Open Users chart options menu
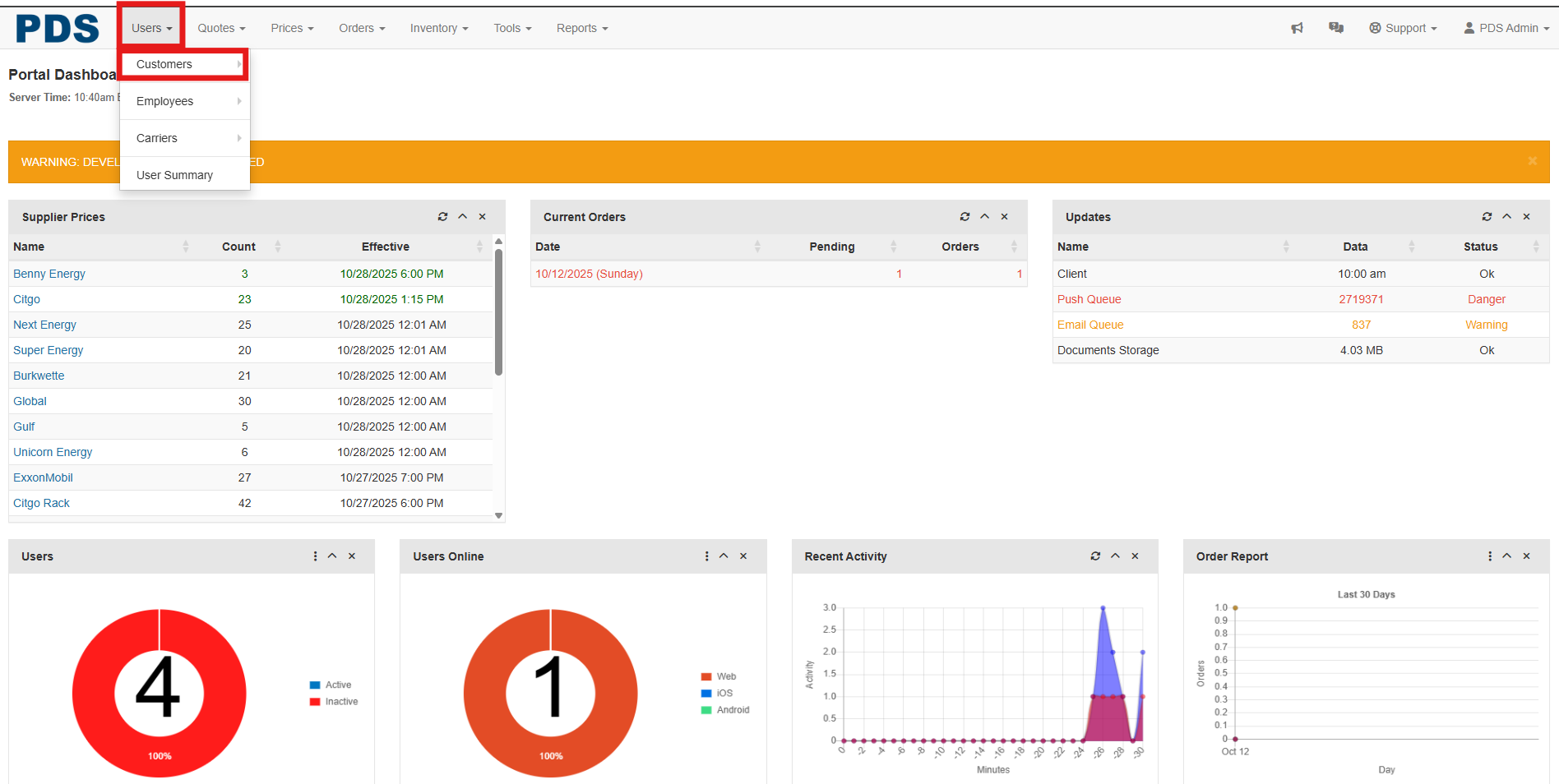 point(315,556)
